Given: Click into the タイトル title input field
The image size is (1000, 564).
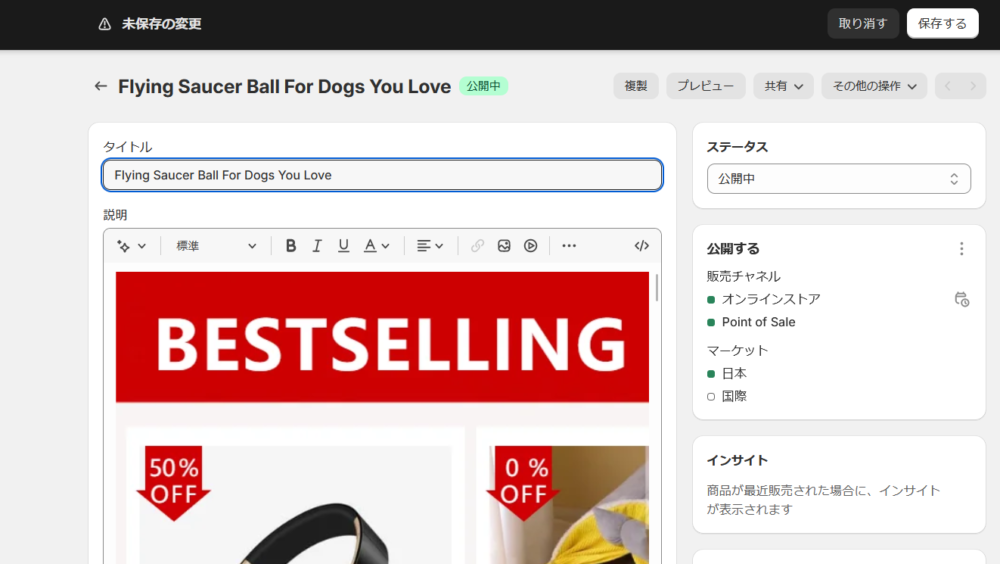Looking at the screenshot, I should pos(382,175).
